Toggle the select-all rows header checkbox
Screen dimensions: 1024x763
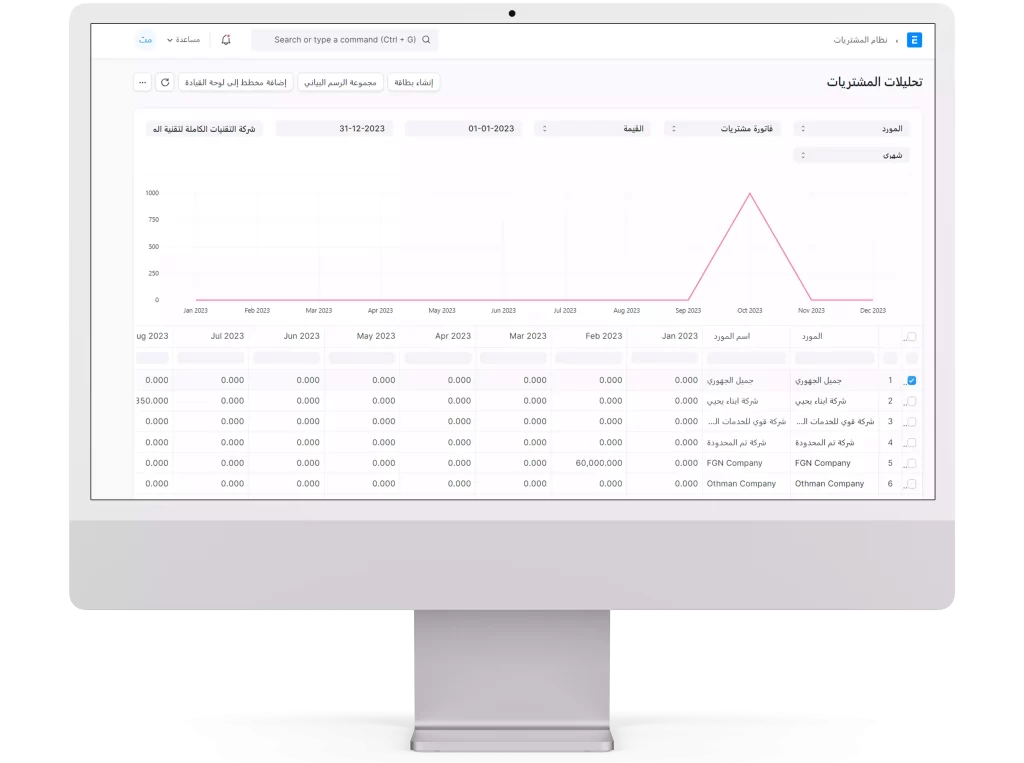(x=911, y=337)
